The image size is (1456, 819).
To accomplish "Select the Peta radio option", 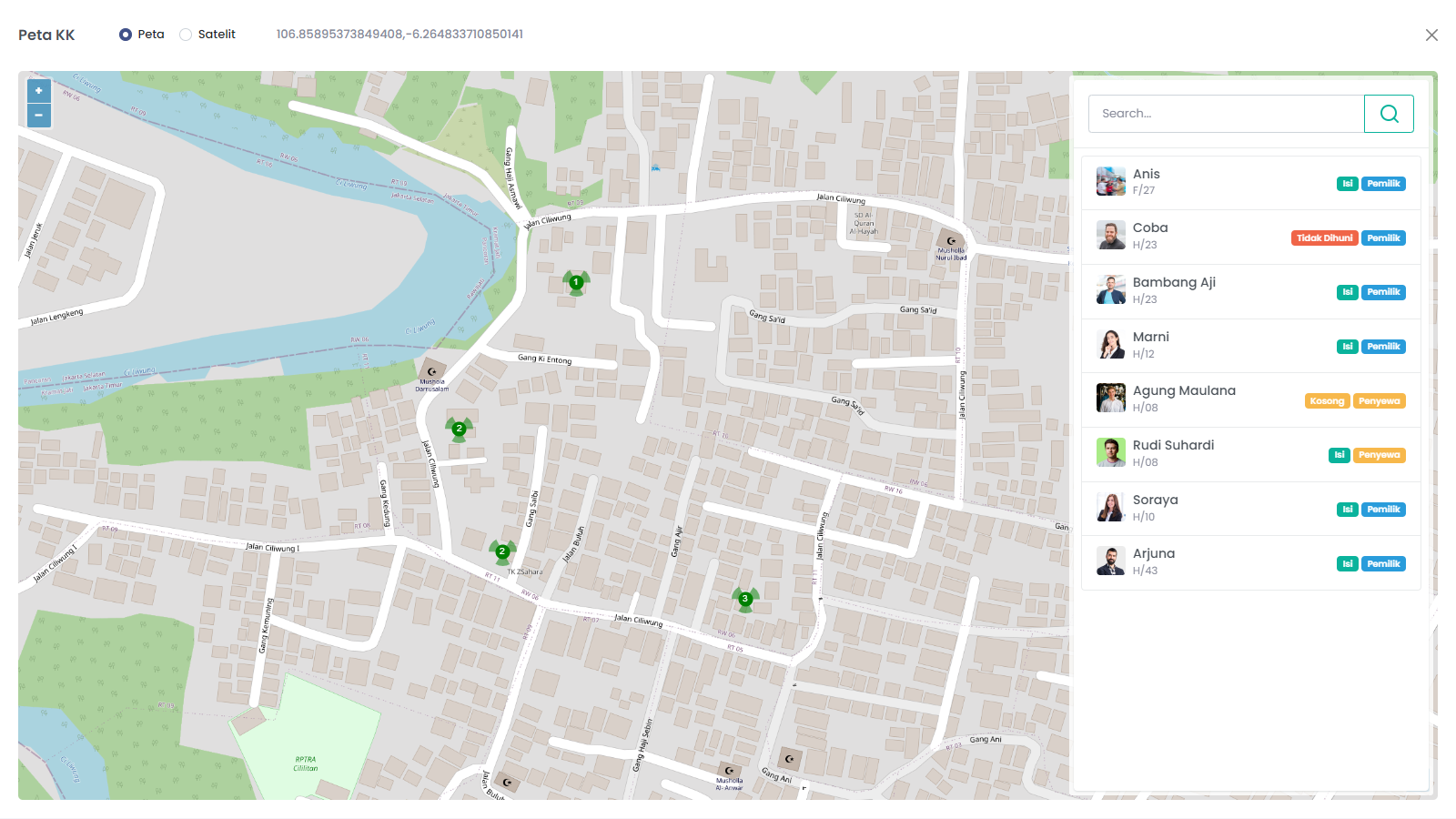I will point(126,35).
